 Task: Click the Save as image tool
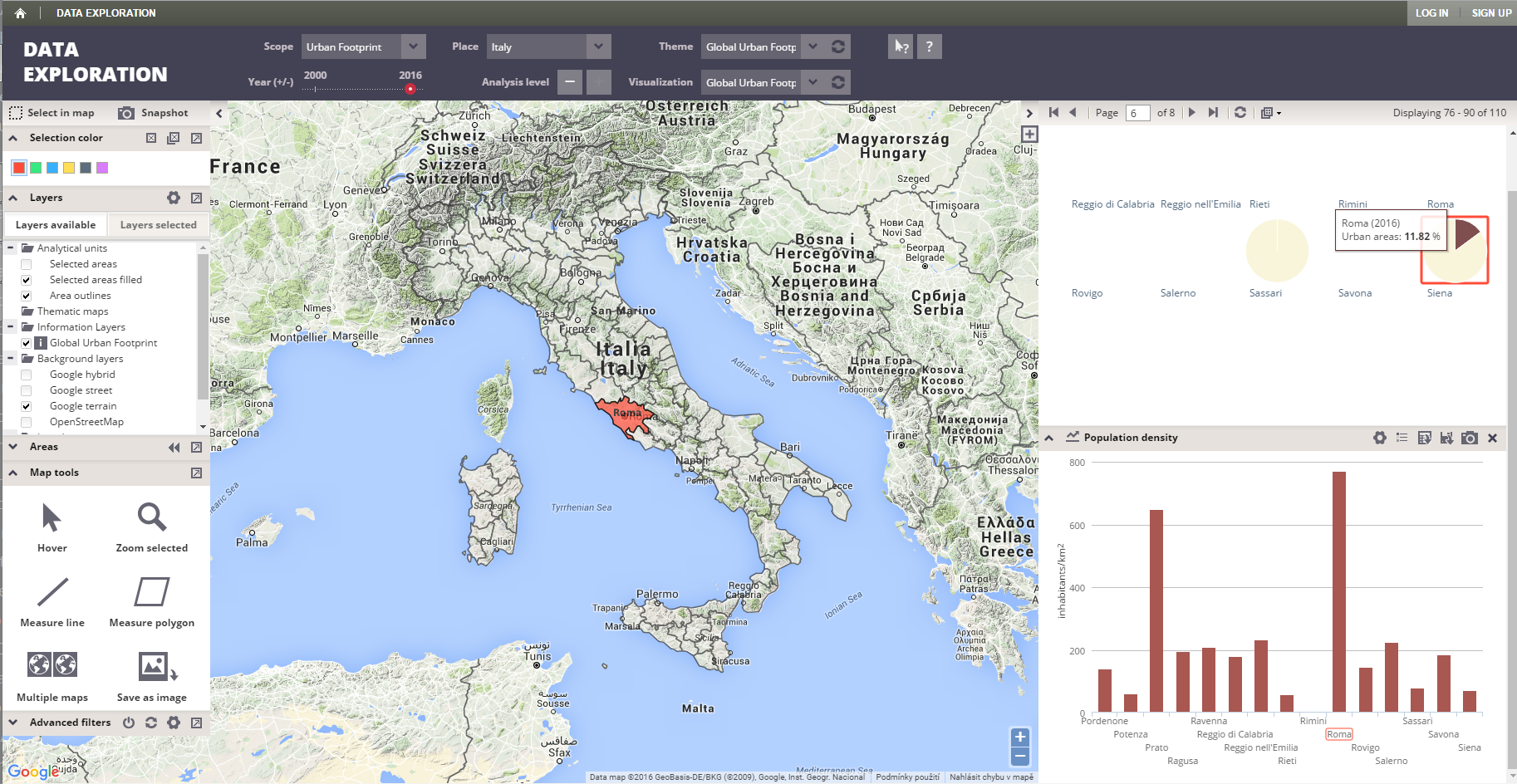pos(152,677)
